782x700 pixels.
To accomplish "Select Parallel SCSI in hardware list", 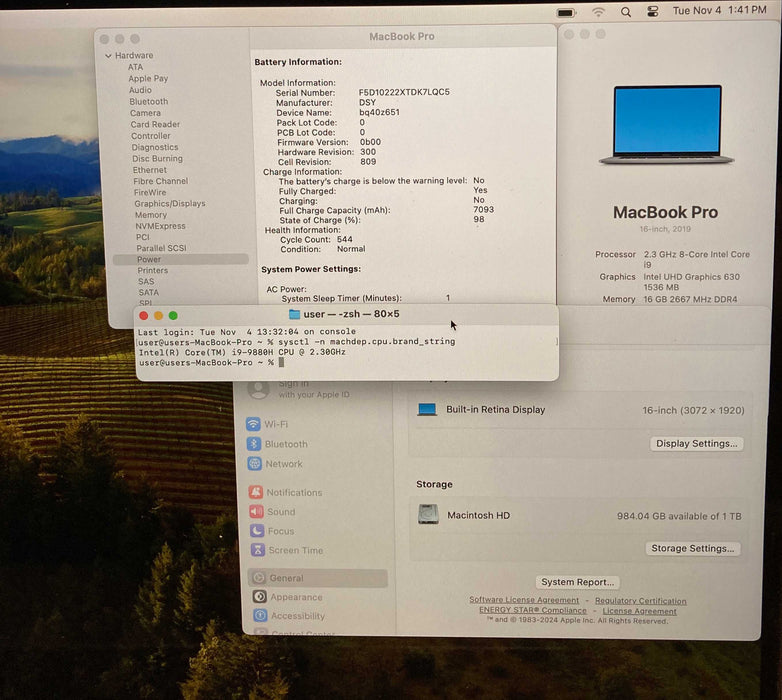I will (161, 248).
